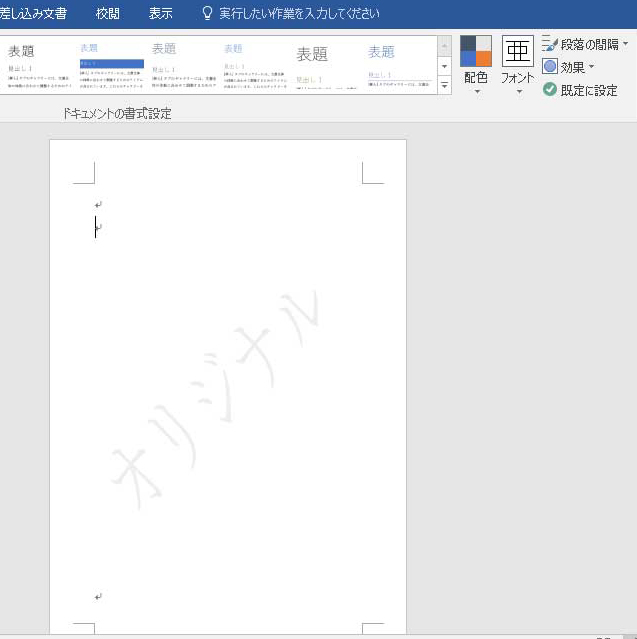The height and width of the screenshot is (639, 637).
Task: Click the lightbulb Tell Me icon
Action: point(208,14)
